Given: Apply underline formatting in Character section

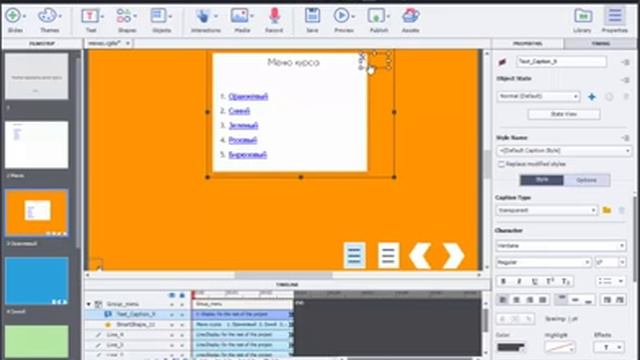Looking at the screenshot, I should click(535, 281).
